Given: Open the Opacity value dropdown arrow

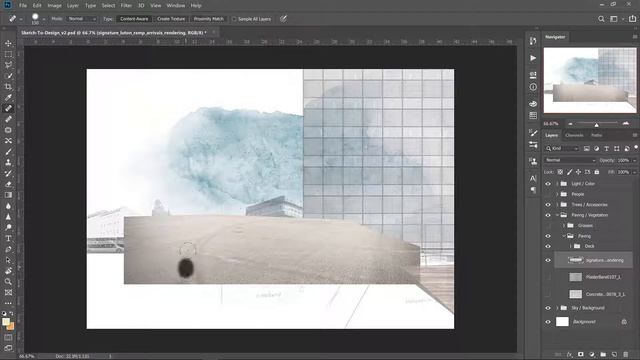Looking at the screenshot, I should point(634,160).
